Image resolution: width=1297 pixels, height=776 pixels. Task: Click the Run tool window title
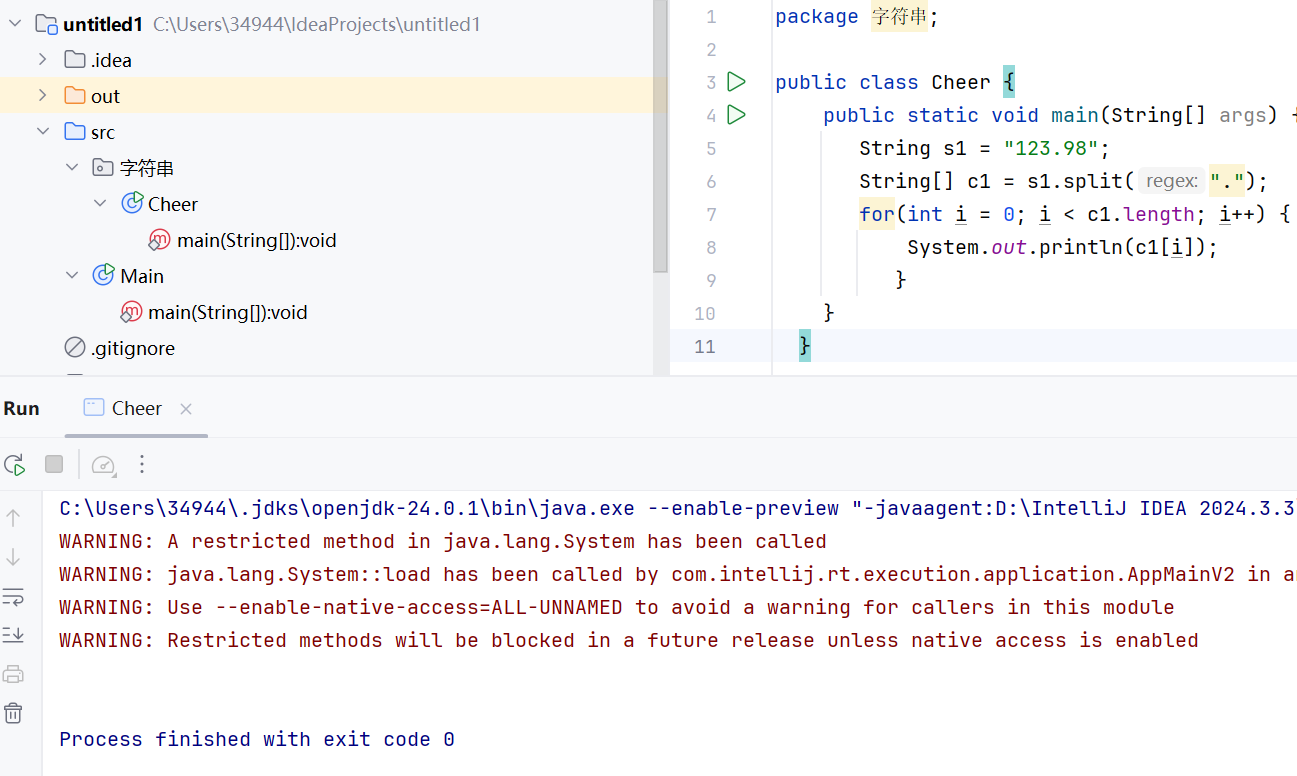coord(22,408)
